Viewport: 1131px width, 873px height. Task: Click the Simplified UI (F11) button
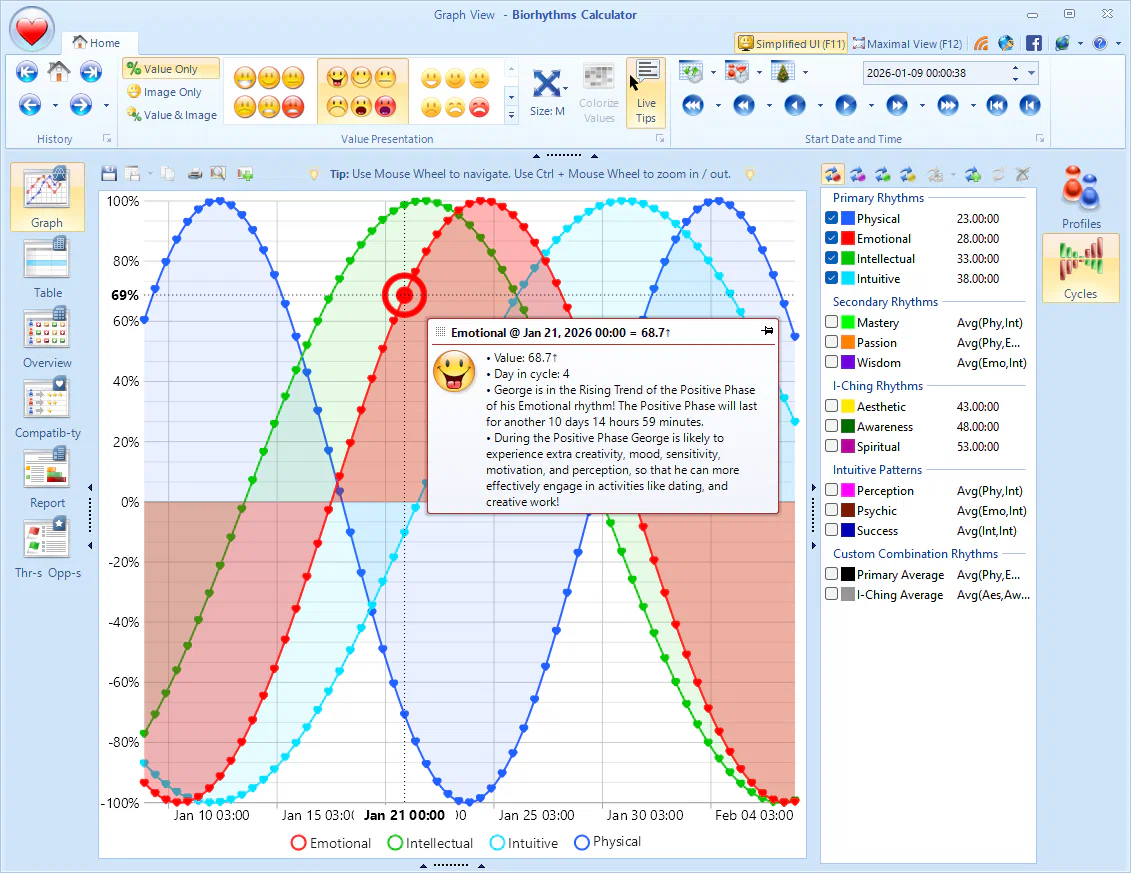tap(790, 43)
